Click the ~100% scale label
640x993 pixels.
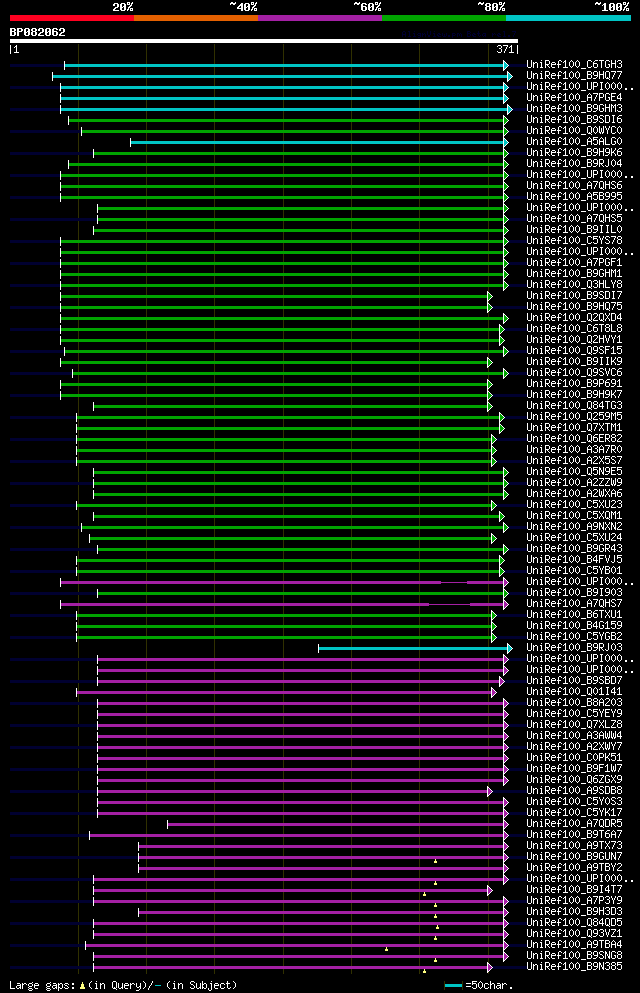(x=612, y=7)
